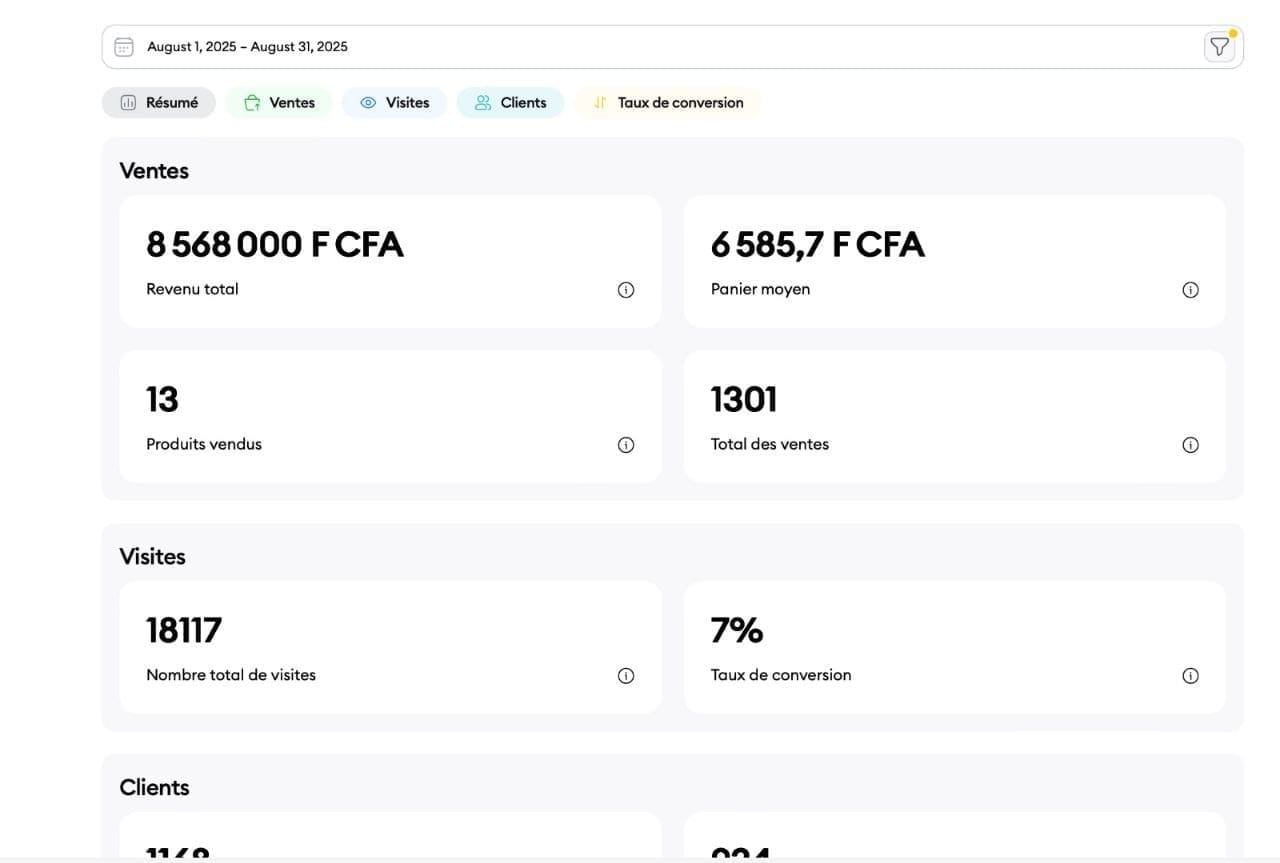Go to the Clients tab

click(510, 103)
